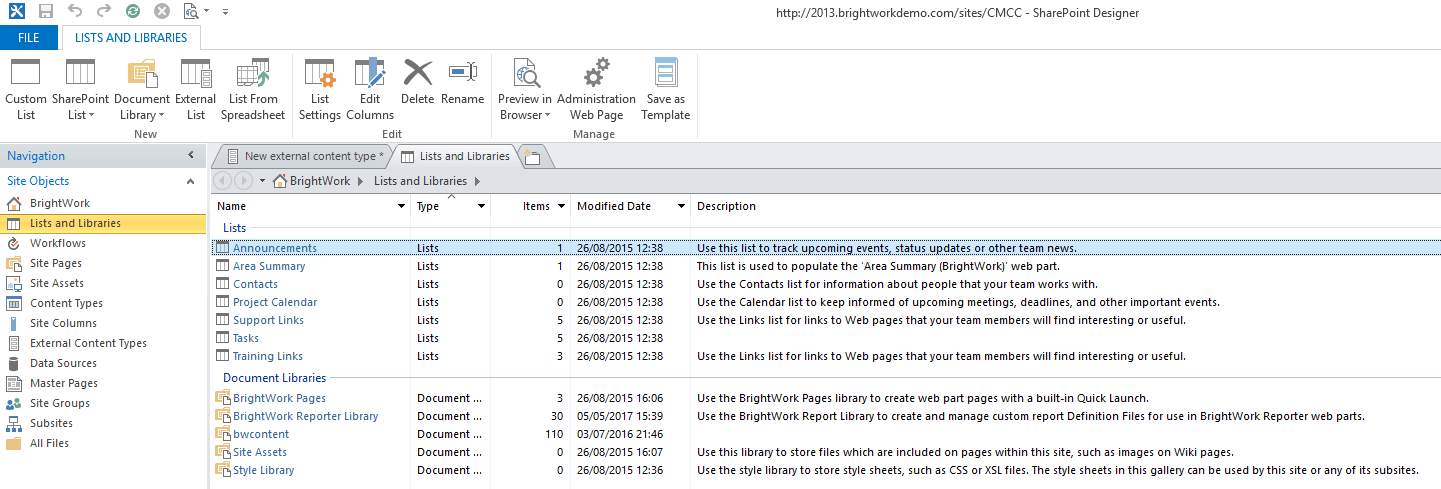Screen dimensions: 1441x489
Task: Click the Edit Columns button
Action: point(370,90)
